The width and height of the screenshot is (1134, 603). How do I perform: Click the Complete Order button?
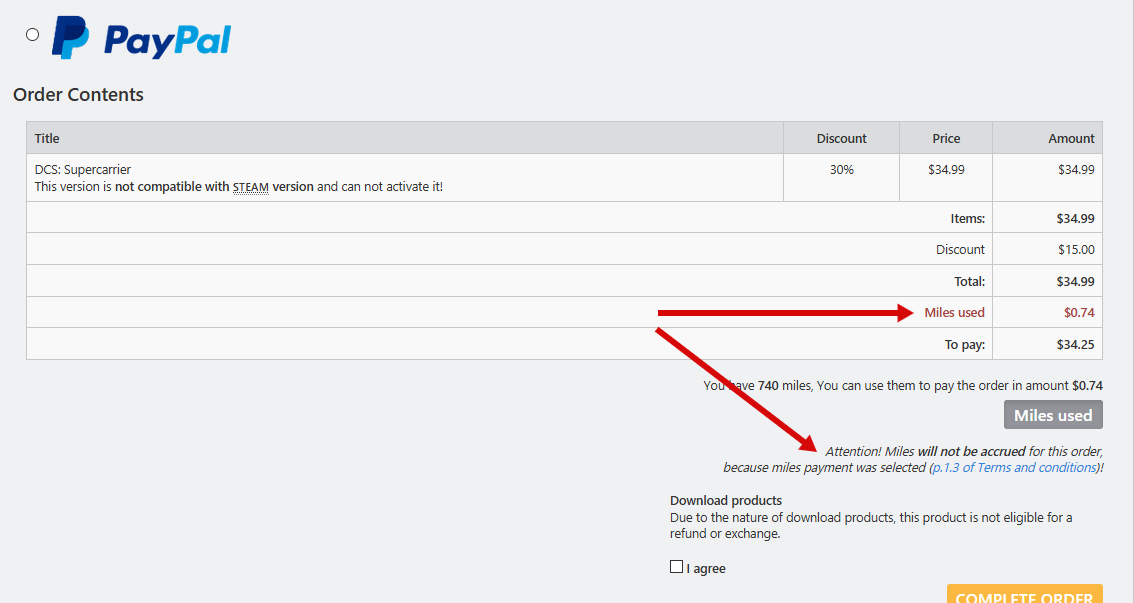click(x=1024, y=595)
